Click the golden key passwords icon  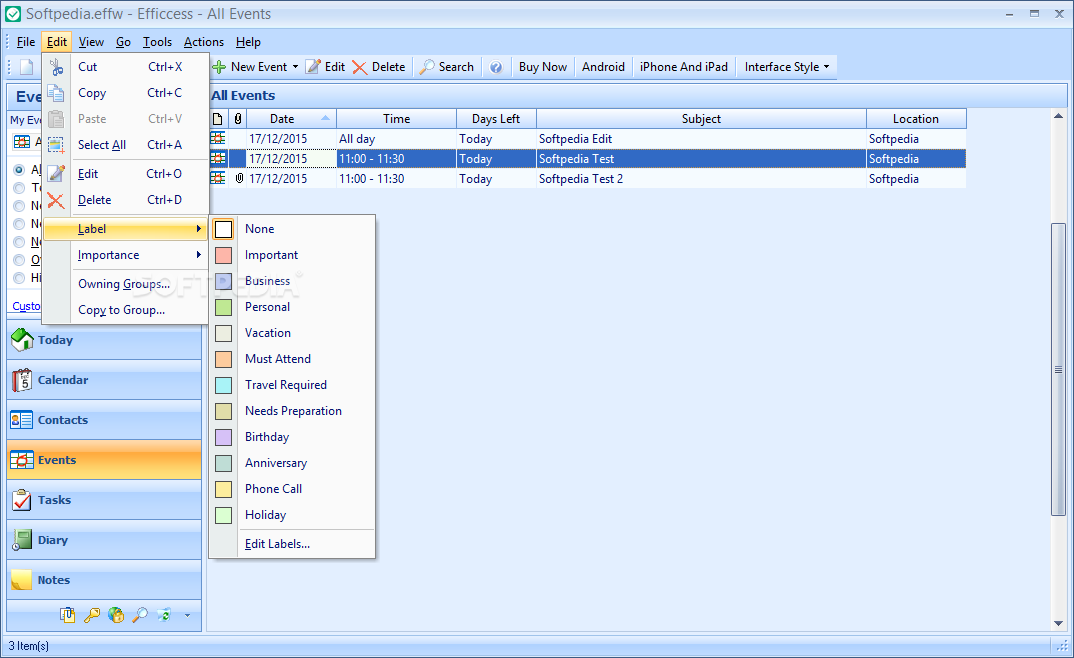[x=92, y=615]
